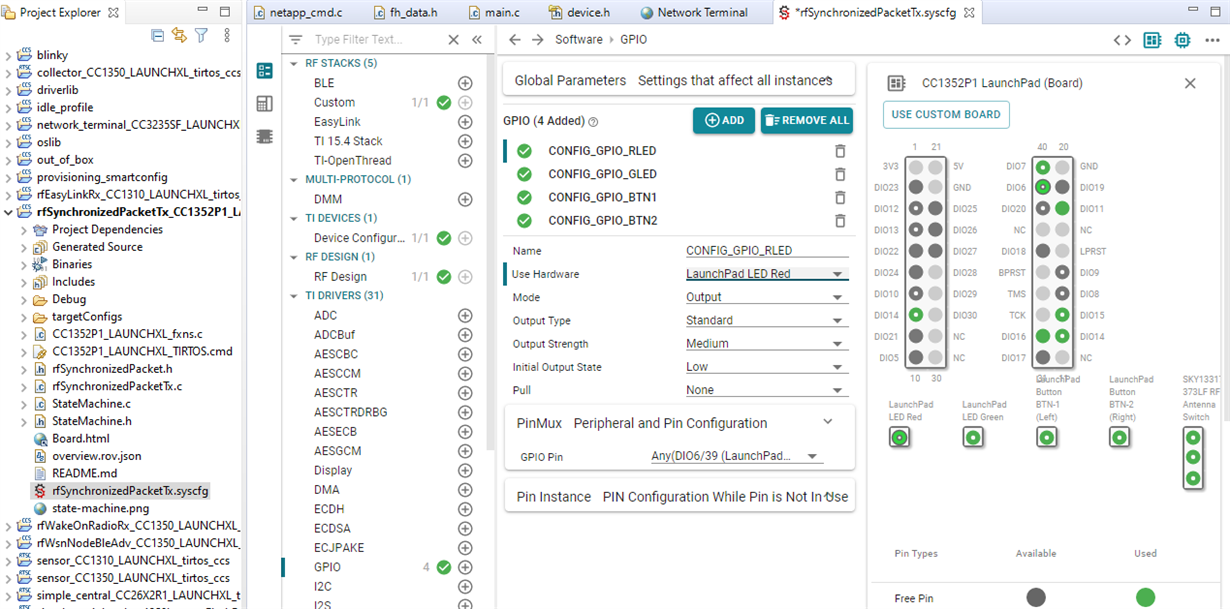Click USE CUSTOM BOARD button
The image size is (1230, 609).
pyautogui.click(x=946, y=114)
